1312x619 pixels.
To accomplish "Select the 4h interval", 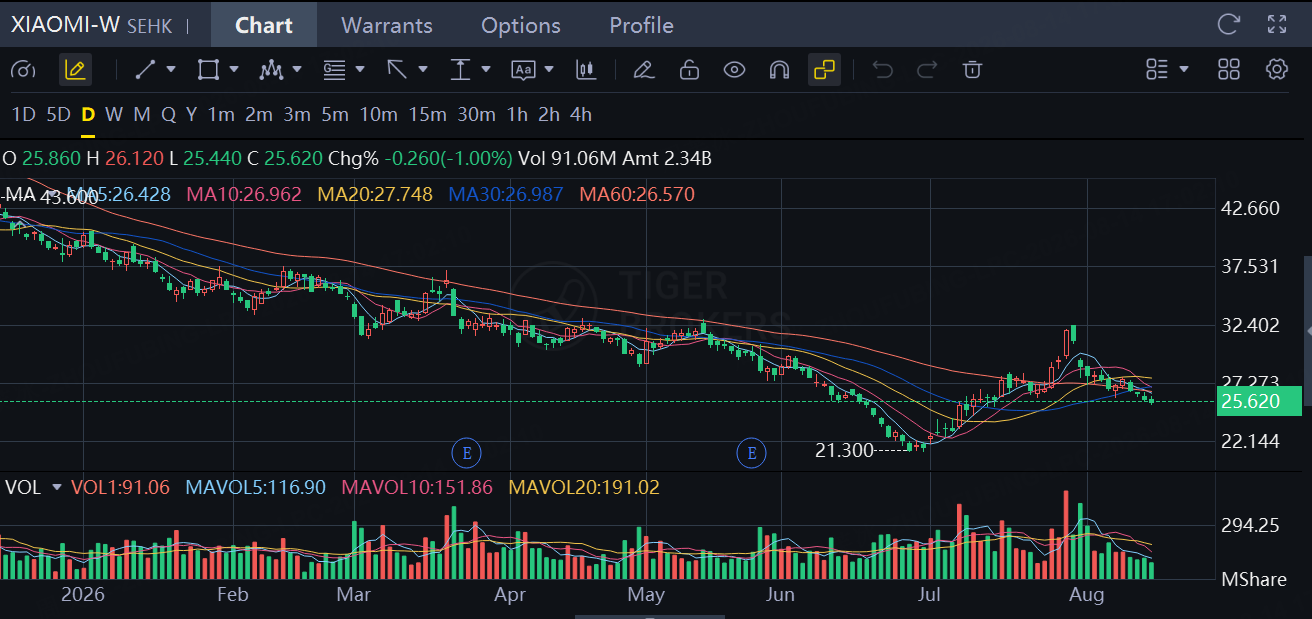I will click(581, 115).
